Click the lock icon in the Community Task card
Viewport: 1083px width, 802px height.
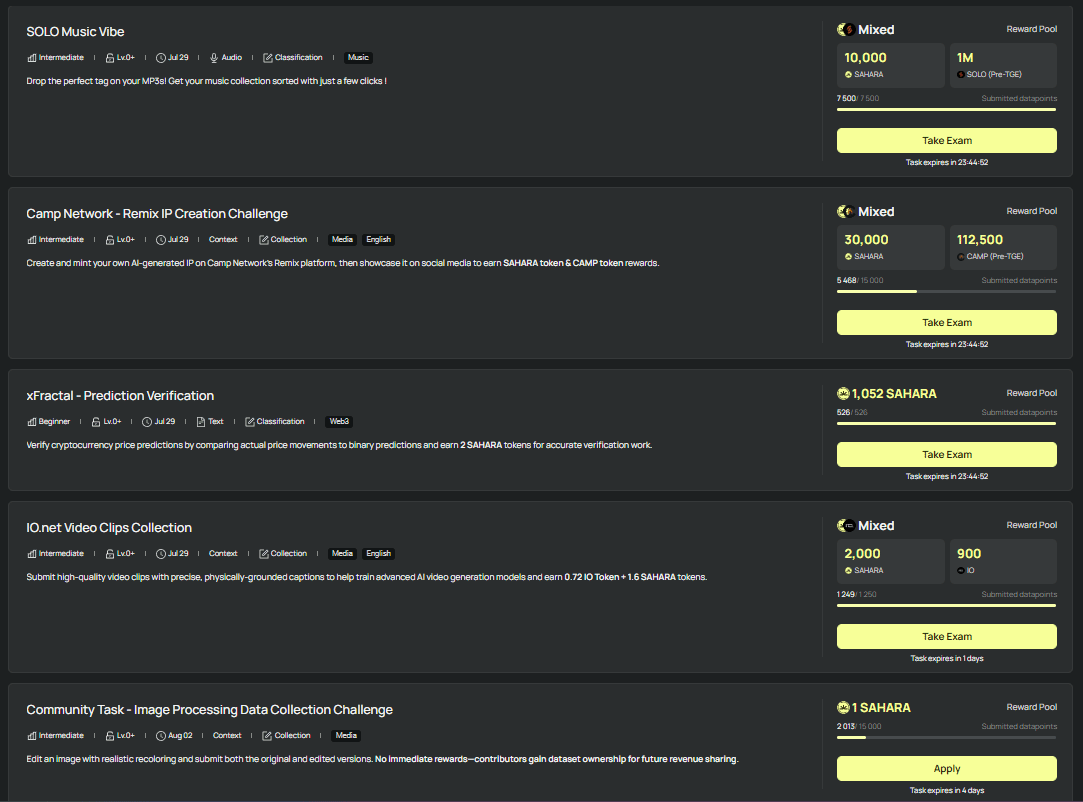click(110, 736)
